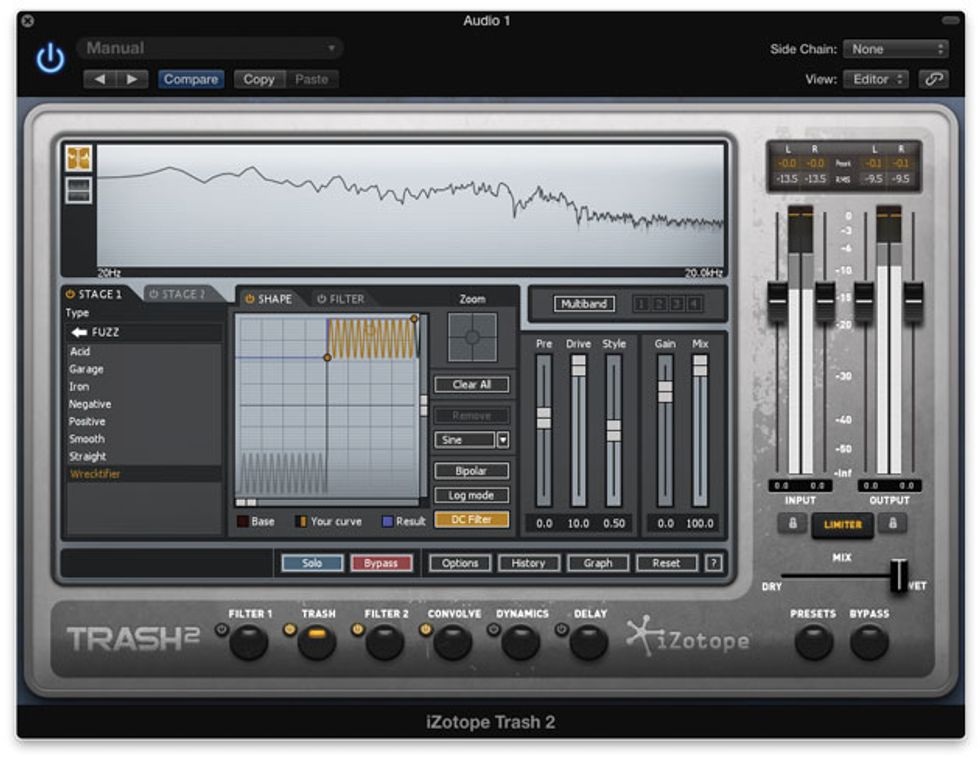This screenshot has height=759, width=980.
Task: Select the Dynamics module knob
Action: 521,642
